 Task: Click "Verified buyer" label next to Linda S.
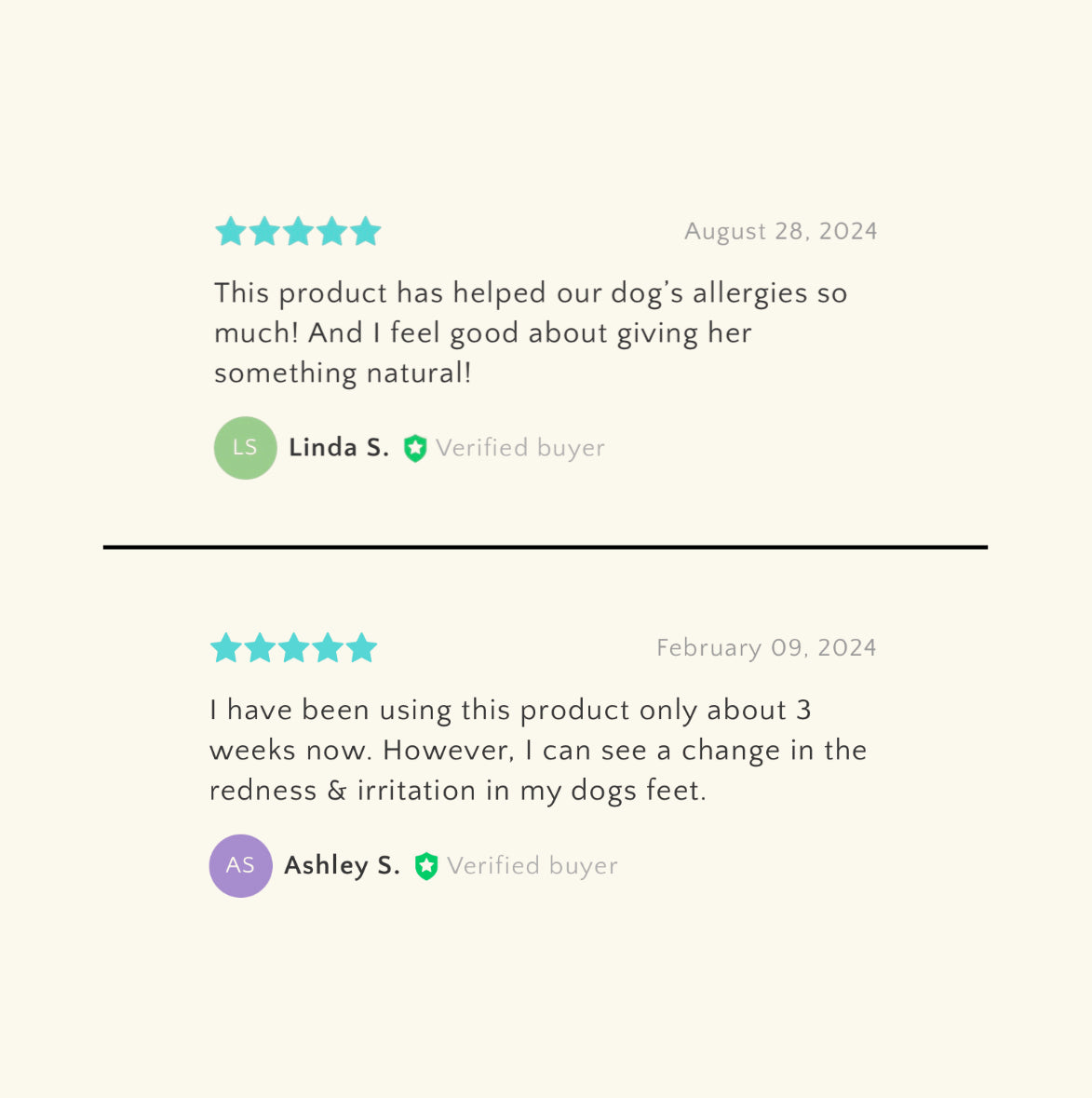520,448
